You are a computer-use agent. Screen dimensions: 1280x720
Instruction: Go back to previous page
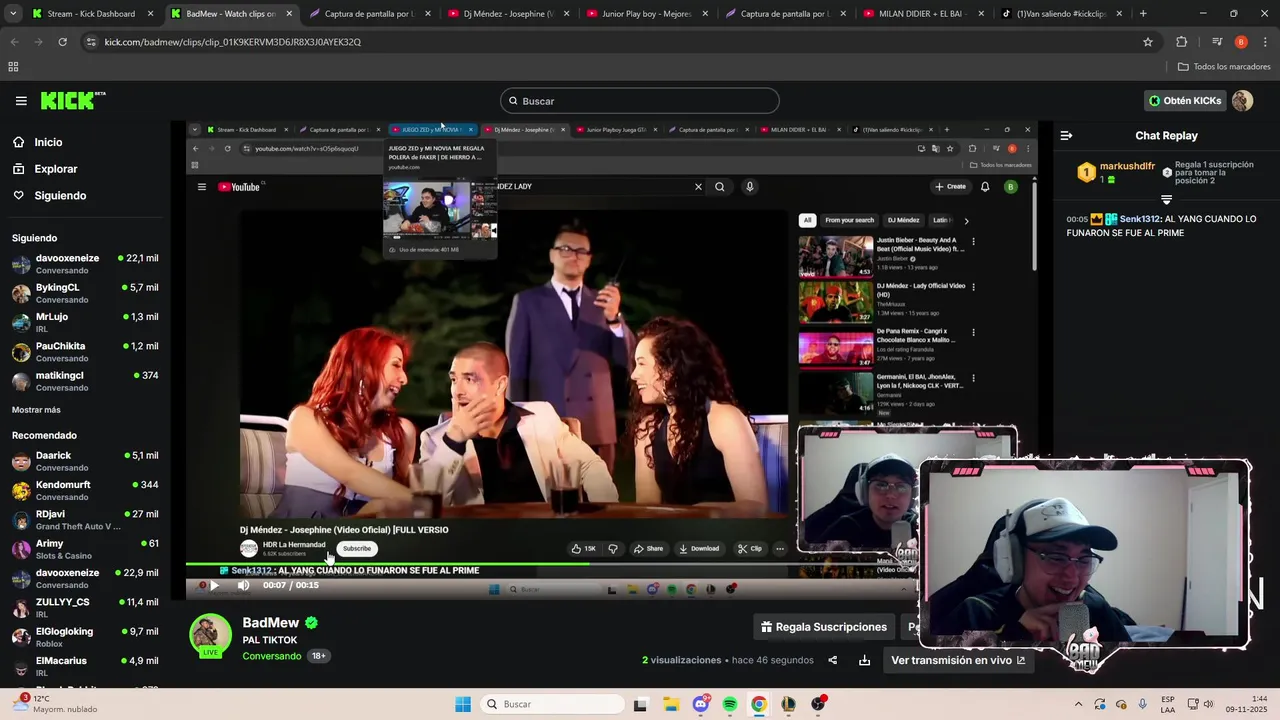coord(14,42)
